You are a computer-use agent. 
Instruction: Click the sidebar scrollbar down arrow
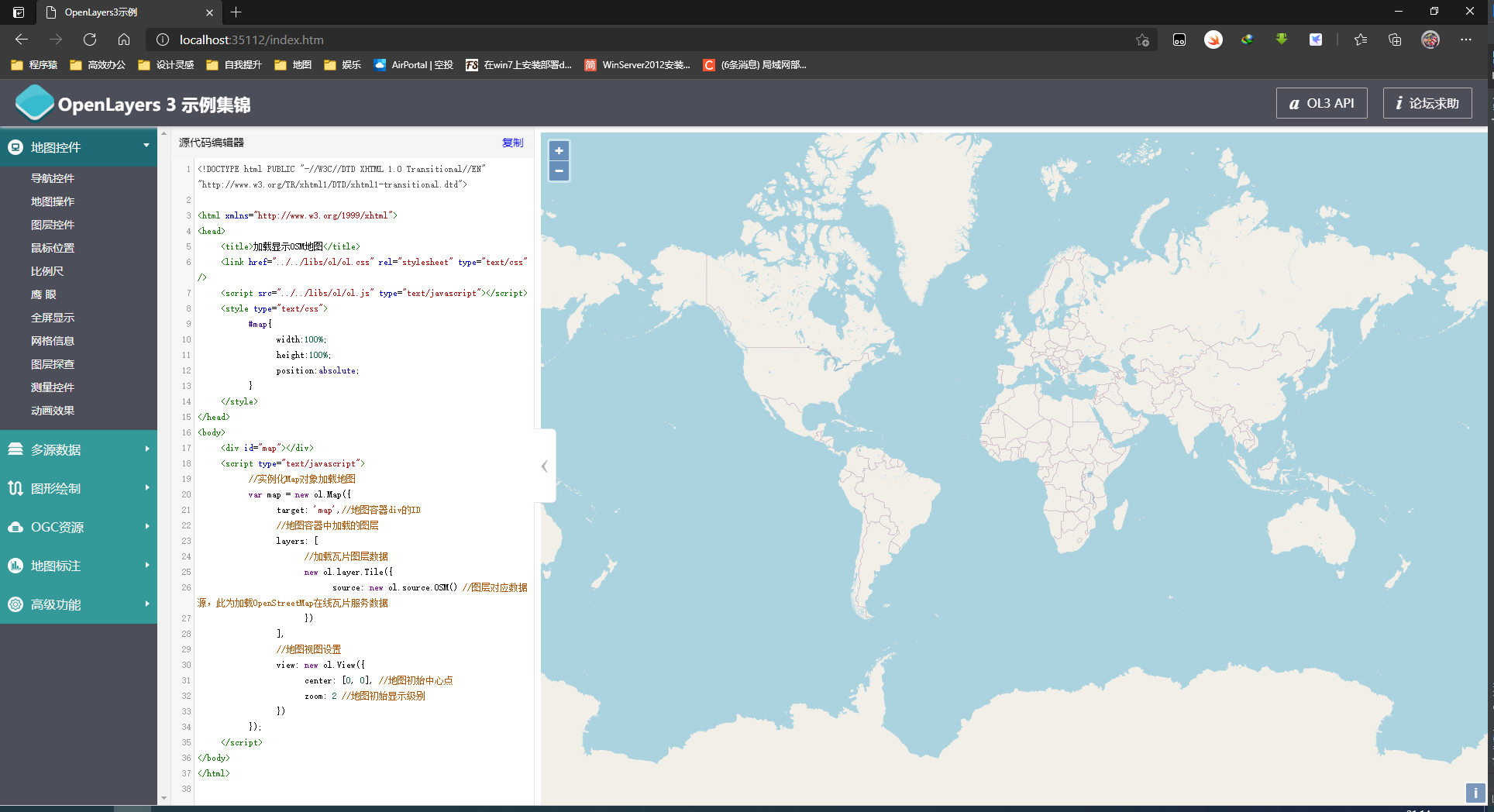(164, 798)
